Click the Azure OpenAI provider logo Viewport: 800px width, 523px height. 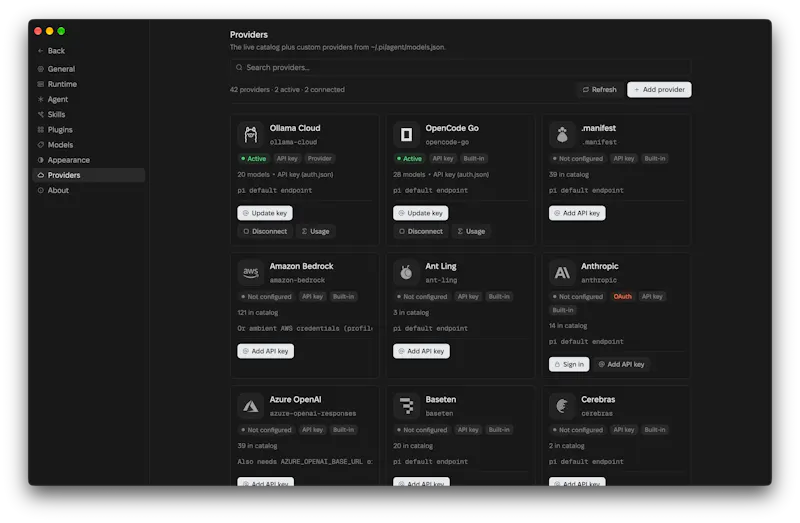point(251,406)
